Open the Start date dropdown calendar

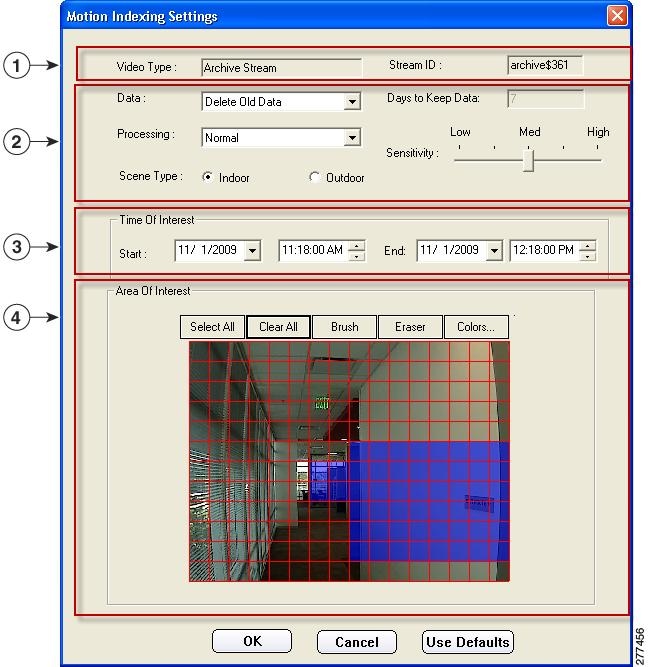coord(253,251)
